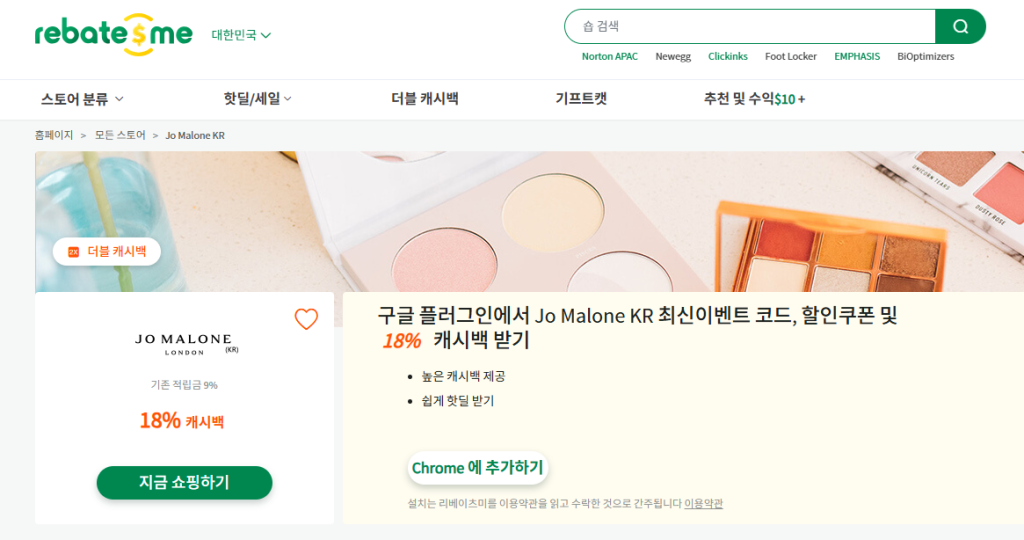This screenshot has width=1024, height=540.
Task: Click the 2X double cashback badge
Action: [107, 252]
